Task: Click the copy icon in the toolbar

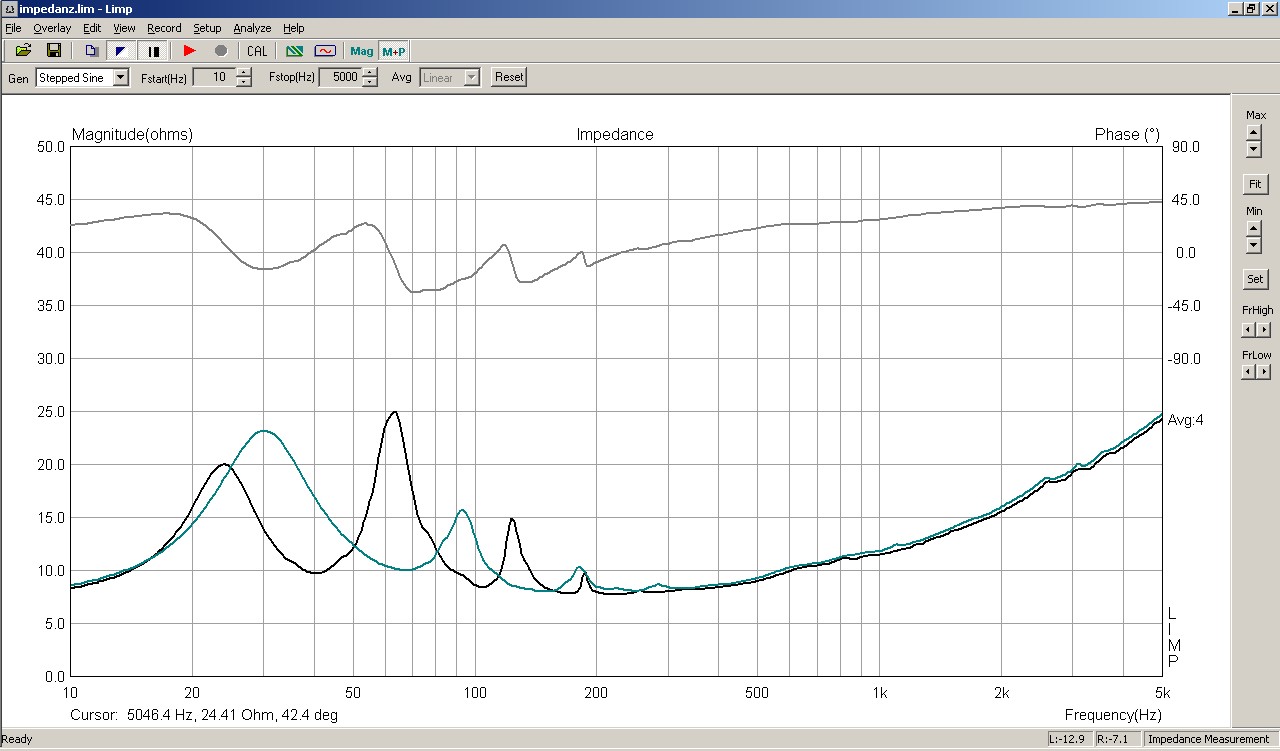Action: 91,51
